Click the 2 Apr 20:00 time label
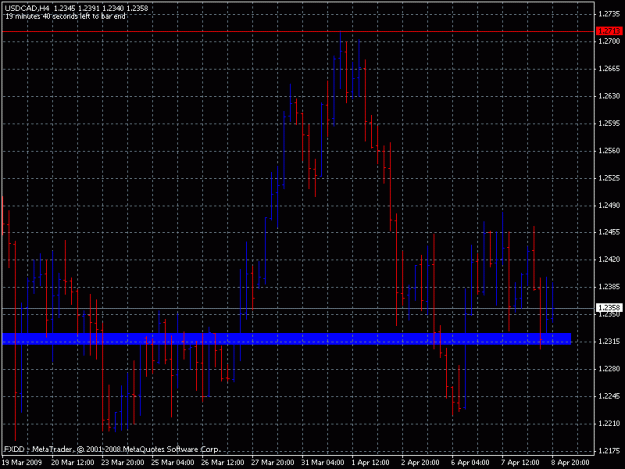This screenshot has height=469, width=625. click(x=420, y=462)
